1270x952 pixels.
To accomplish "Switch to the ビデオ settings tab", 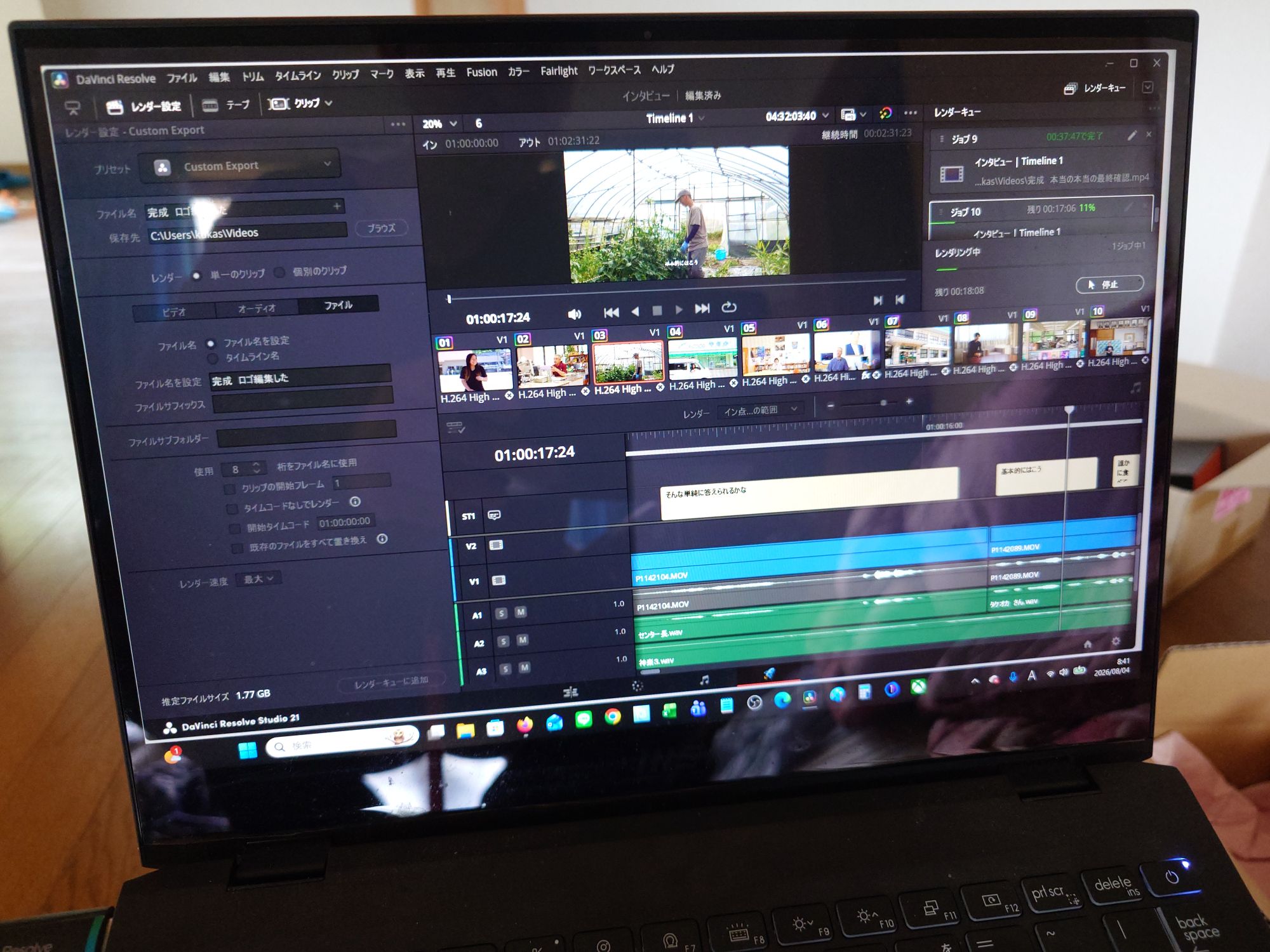I will pyautogui.click(x=174, y=312).
